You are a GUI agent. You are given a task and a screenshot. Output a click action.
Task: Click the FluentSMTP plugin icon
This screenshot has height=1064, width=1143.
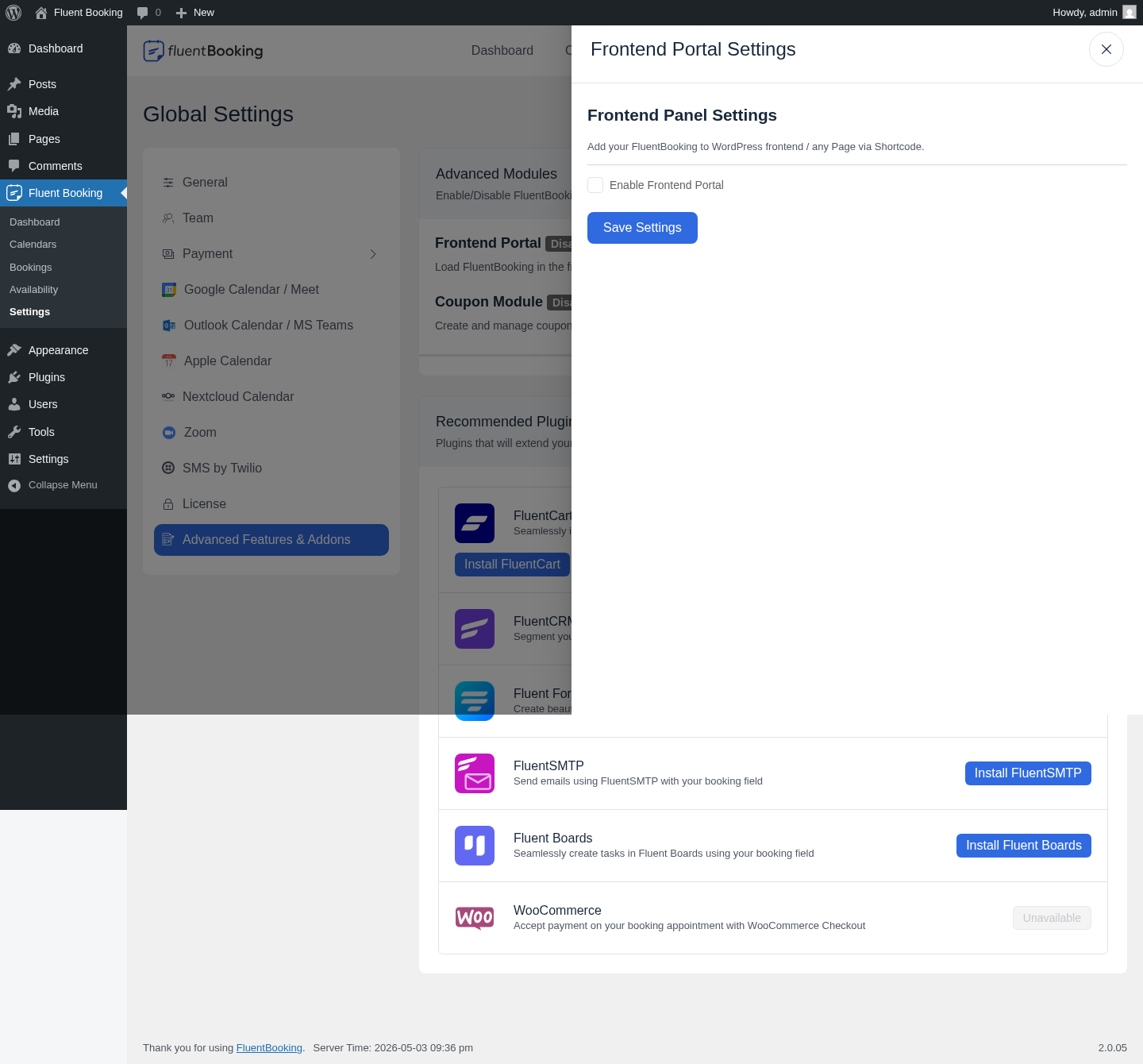(475, 773)
